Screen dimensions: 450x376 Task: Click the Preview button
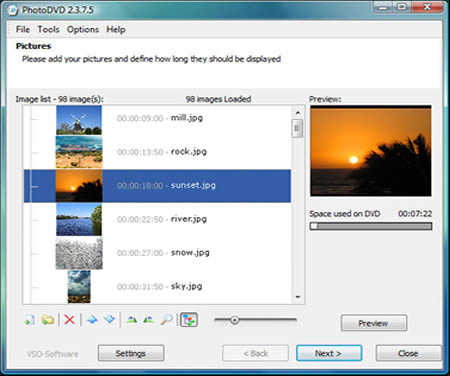[x=373, y=323]
